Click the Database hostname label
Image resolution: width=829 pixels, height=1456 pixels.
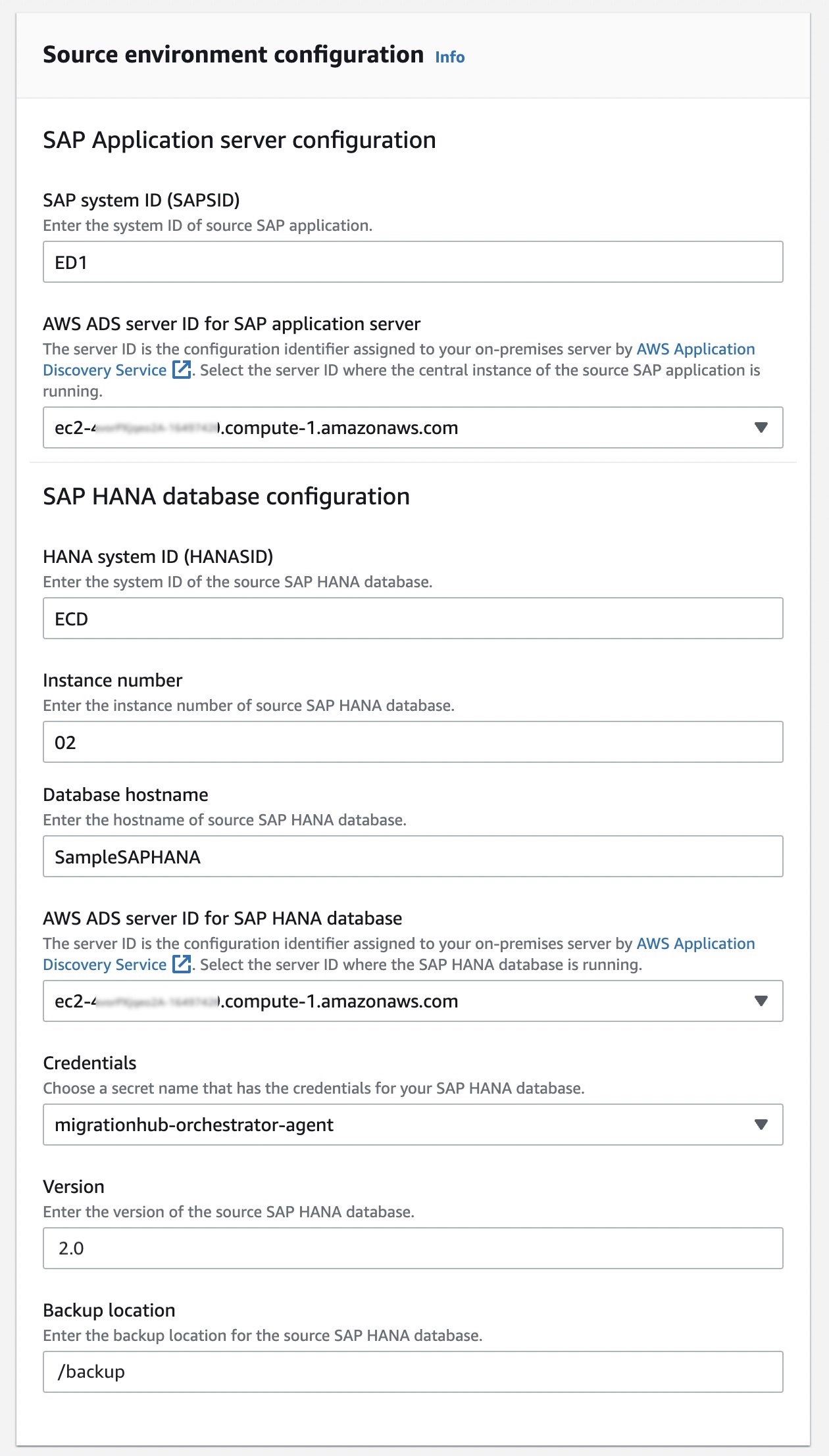126,794
